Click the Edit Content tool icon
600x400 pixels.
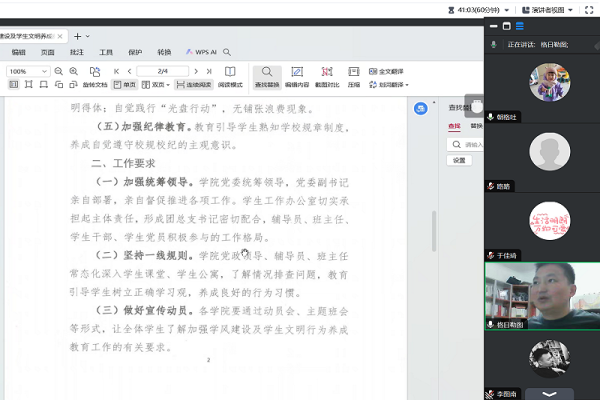[x=298, y=77]
